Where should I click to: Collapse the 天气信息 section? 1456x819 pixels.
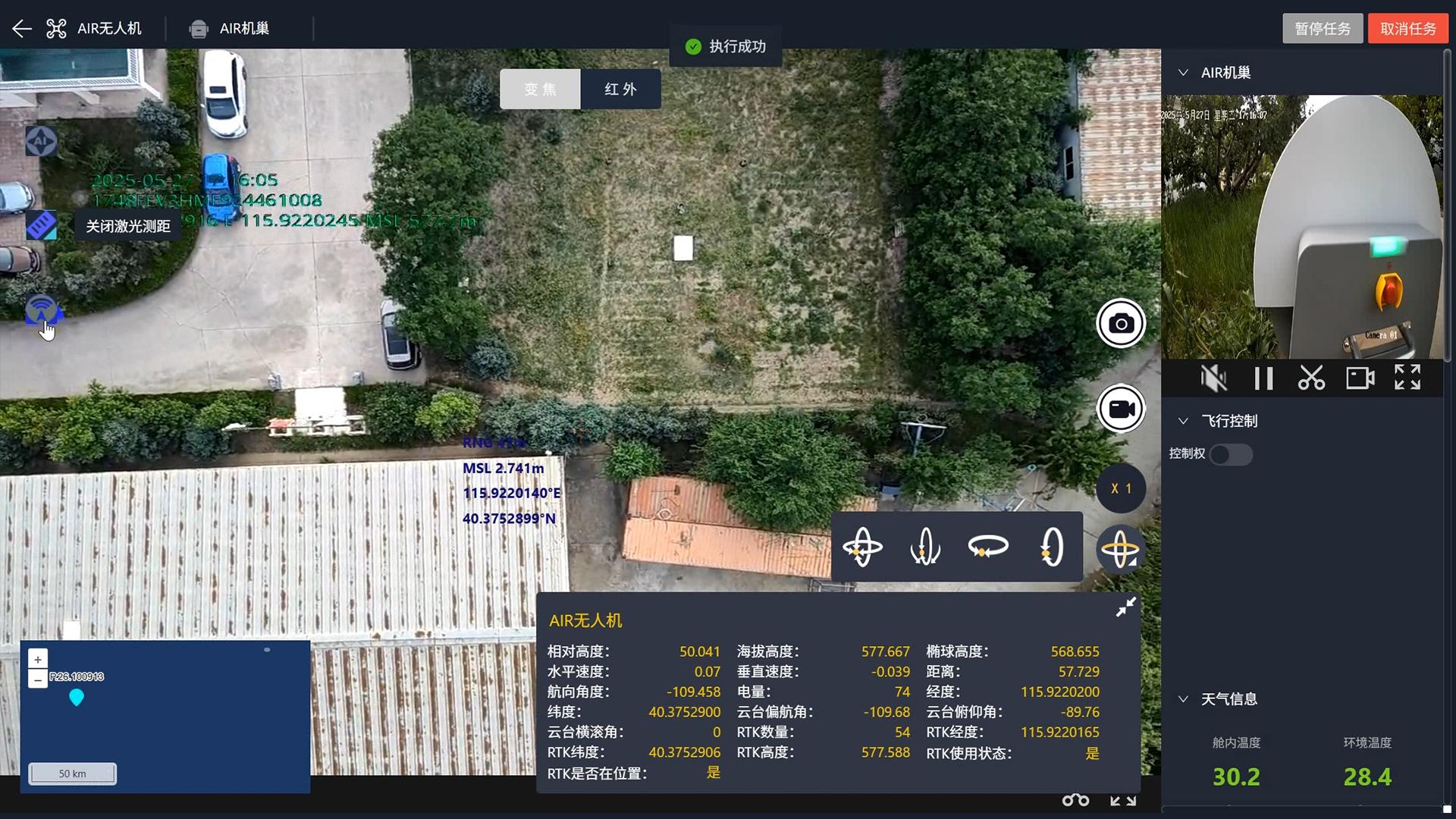click(x=1183, y=699)
